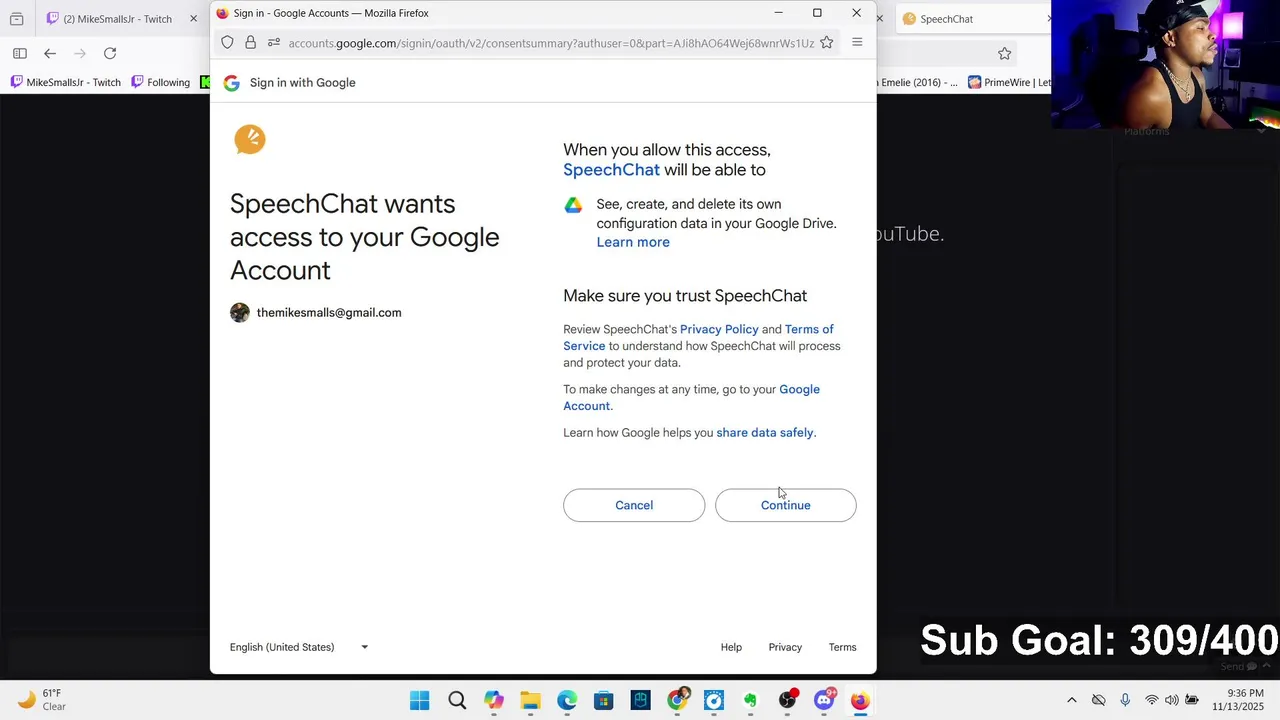The image size is (1280, 720).
Task: Open the Windows Start menu
Action: 420,701
